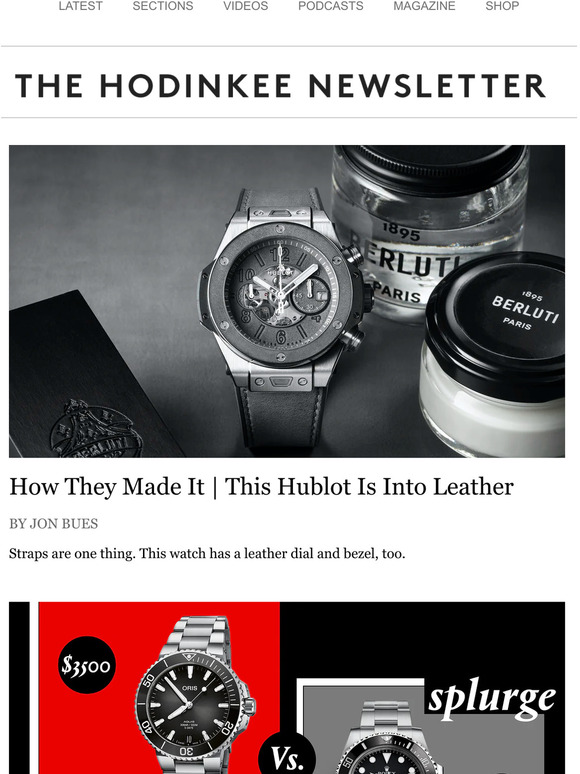The image size is (580, 774).
Task: Visit the SHOP link
Action: pos(502,6)
